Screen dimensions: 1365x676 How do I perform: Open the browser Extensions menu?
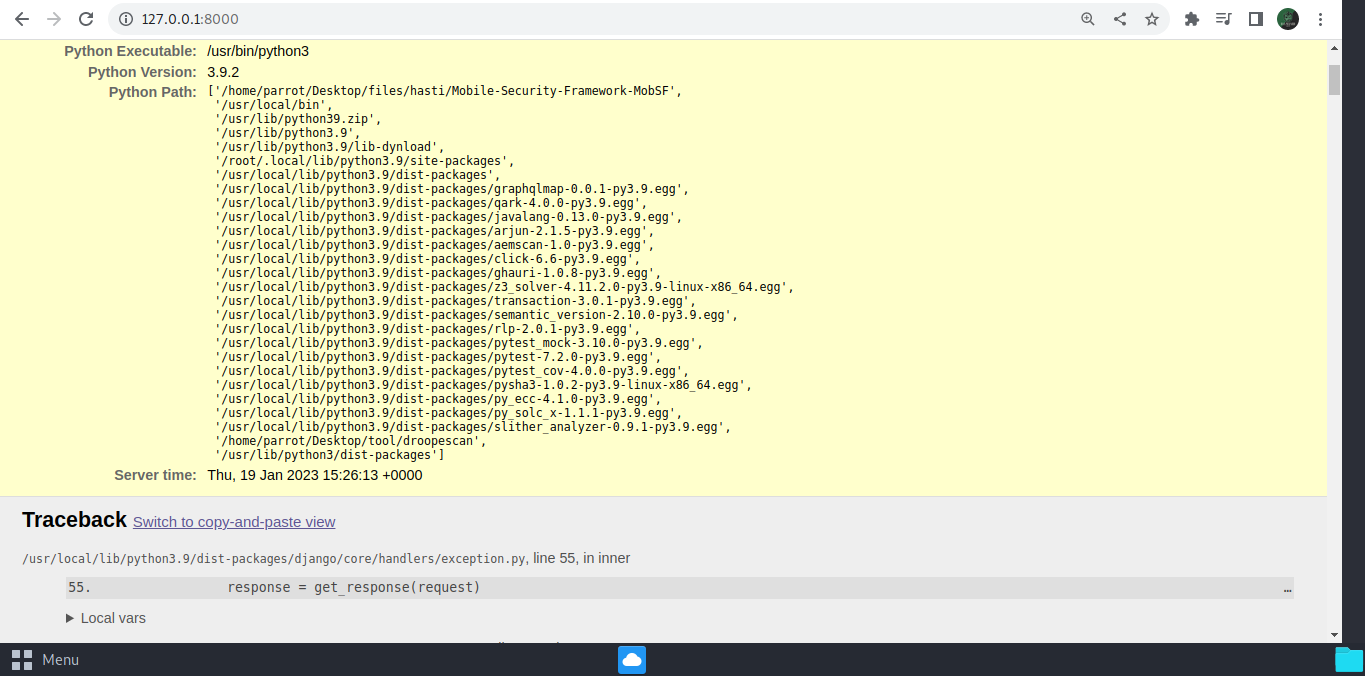(1191, 18)
